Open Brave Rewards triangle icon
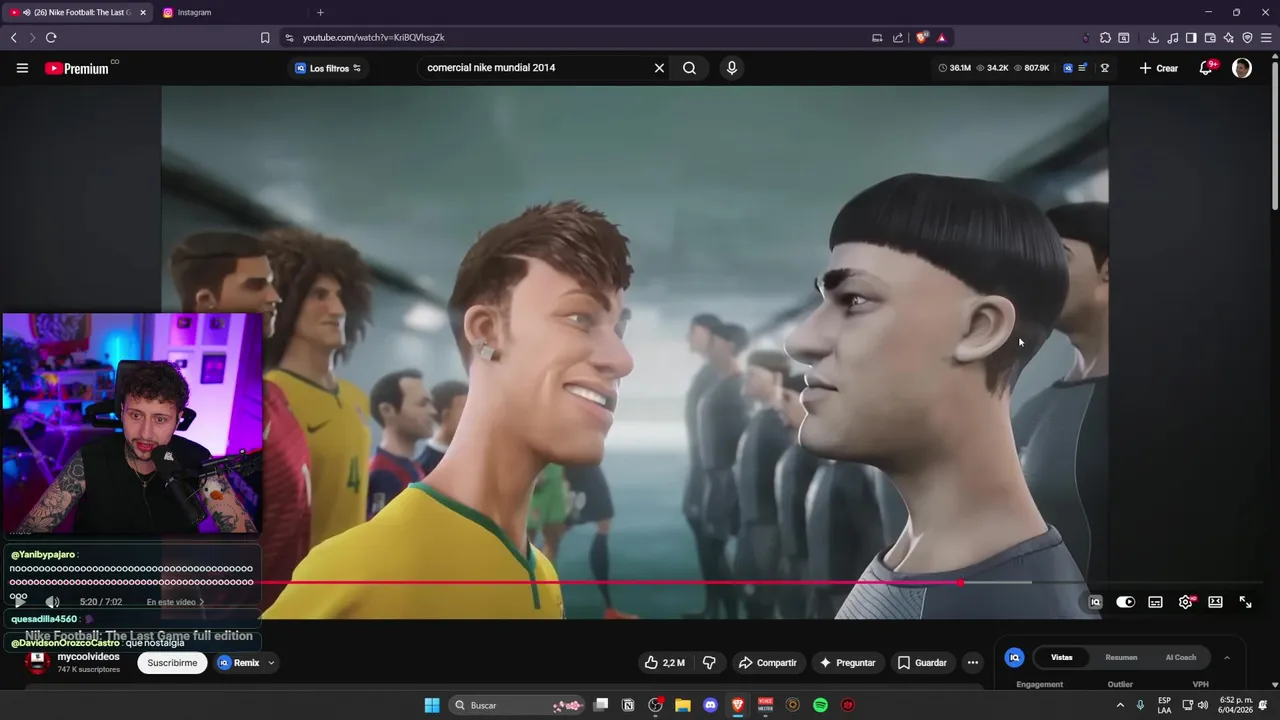This screenshot has width=1280, height=720. pos(941,38)
